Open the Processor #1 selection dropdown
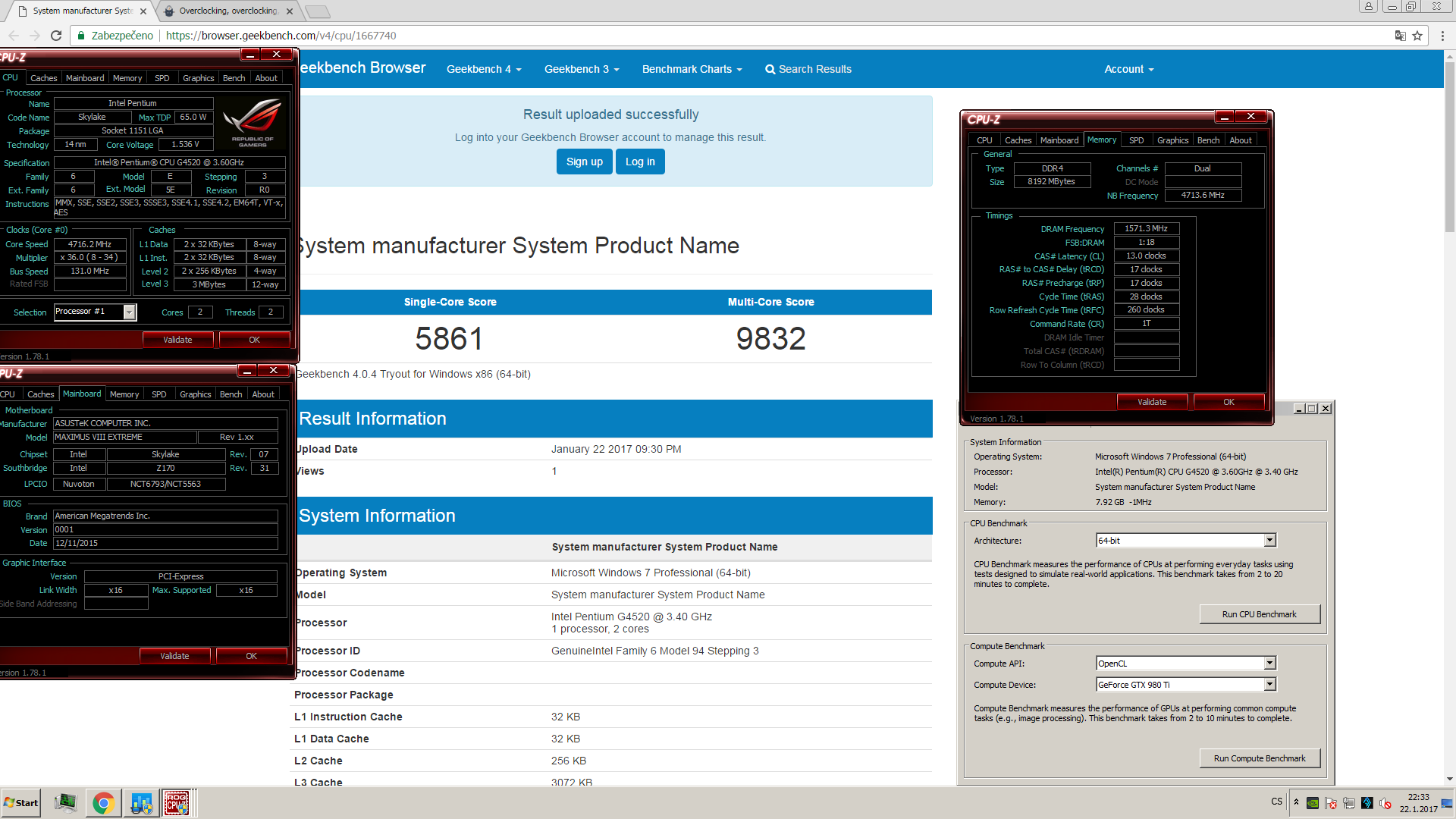This screenshot has width=1456, height=819. pos(129,312)
